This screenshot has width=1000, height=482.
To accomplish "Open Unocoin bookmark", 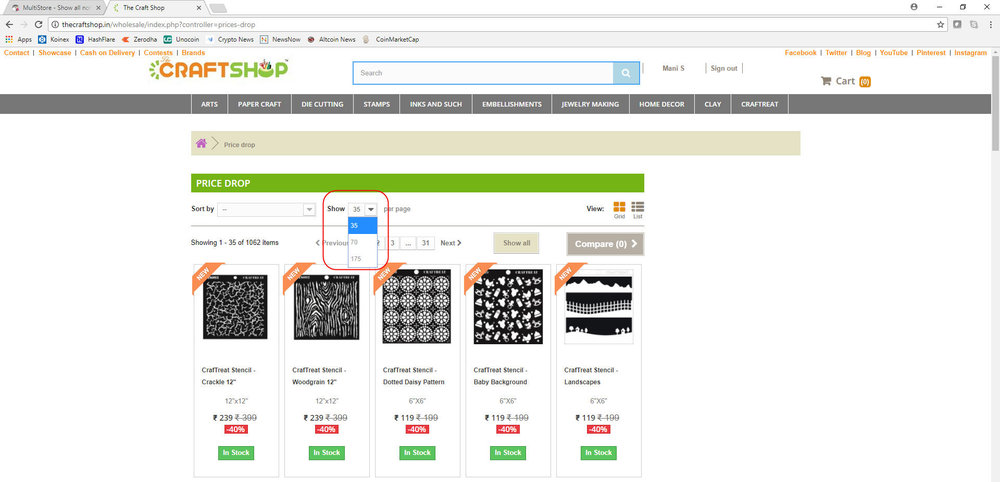I will click(x=181, y=40).
